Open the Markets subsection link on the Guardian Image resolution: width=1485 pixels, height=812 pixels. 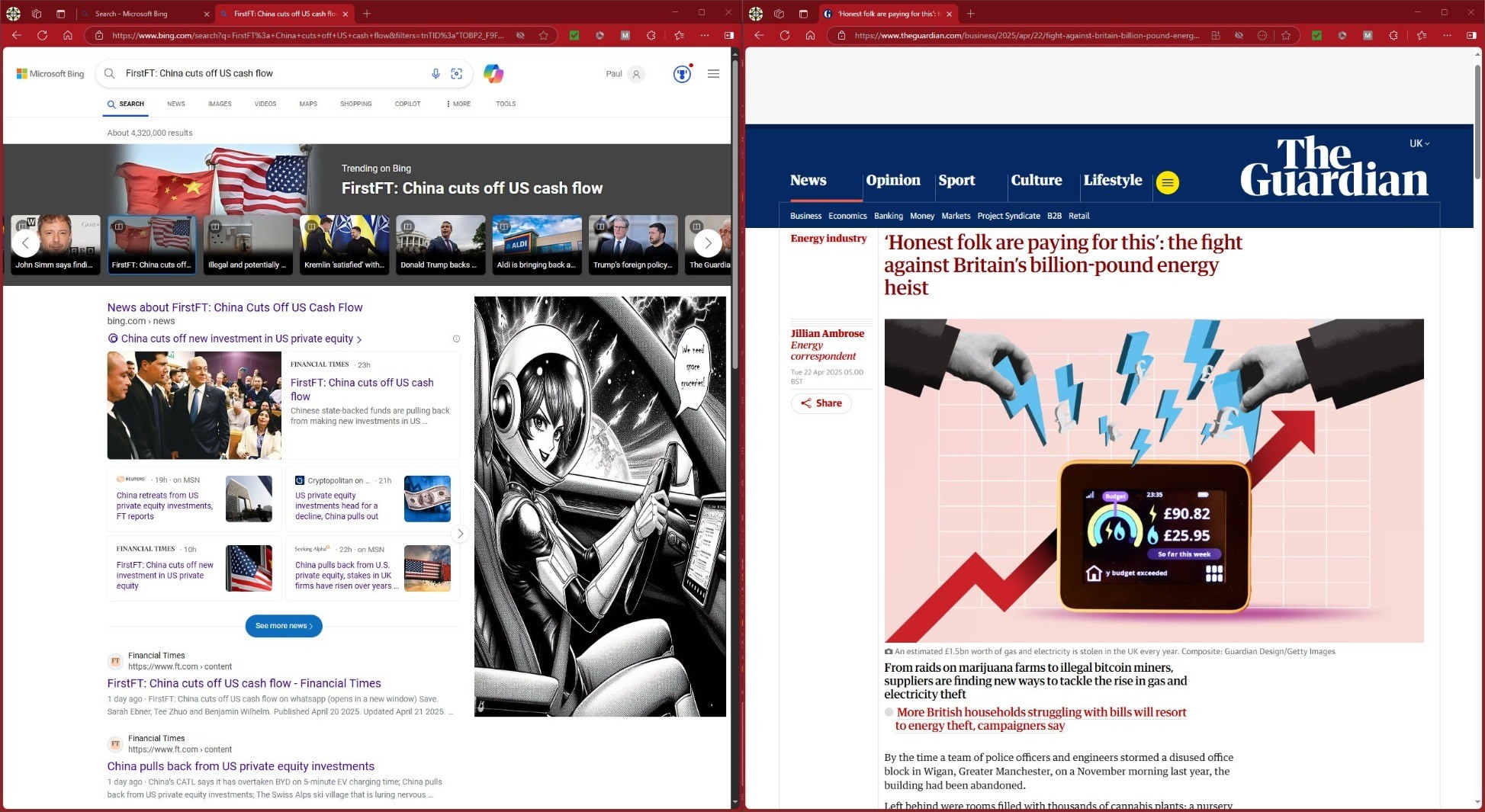click(956, 216)
